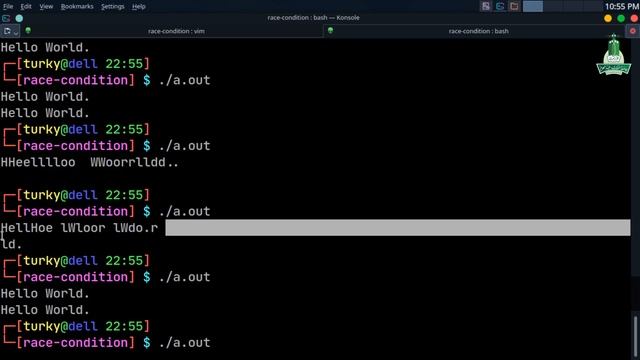
Task: Click the window title 'race-condition : bash — Konsole'
Action: coord(313,18)
